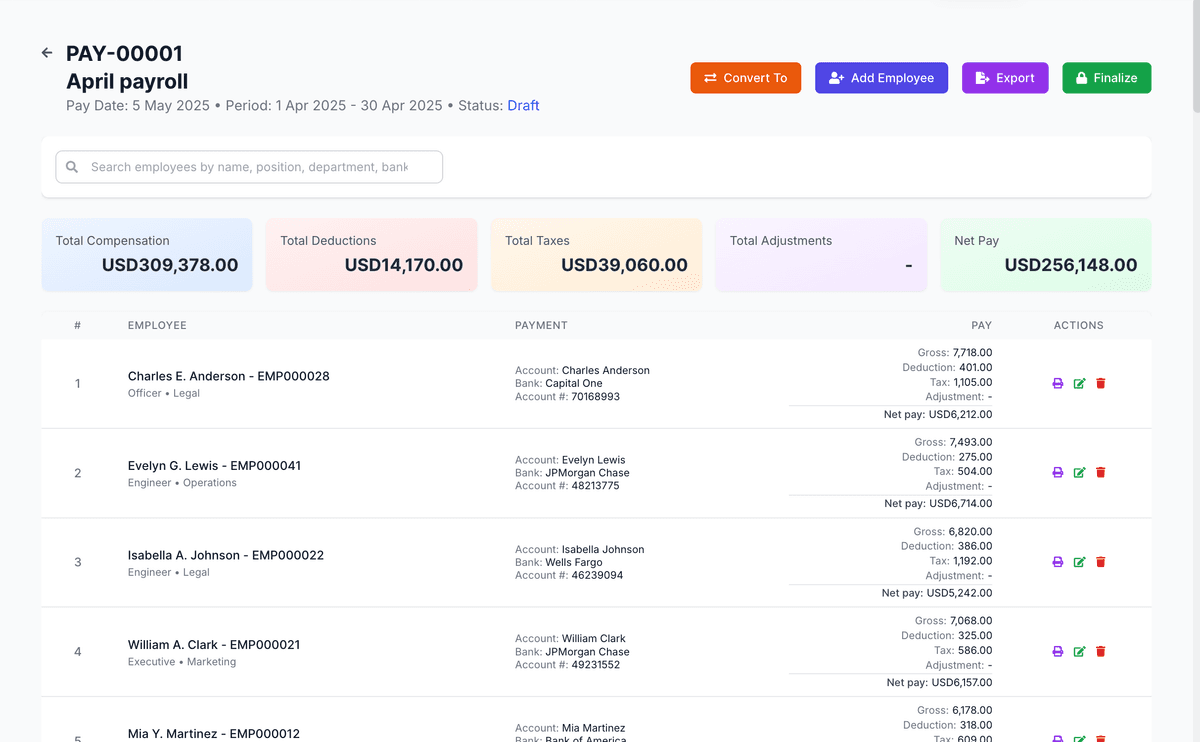This screenshot has height=742, width=1200.
Task: Print payslip for Isabella A. Johnson
Action: [1058, 562]
